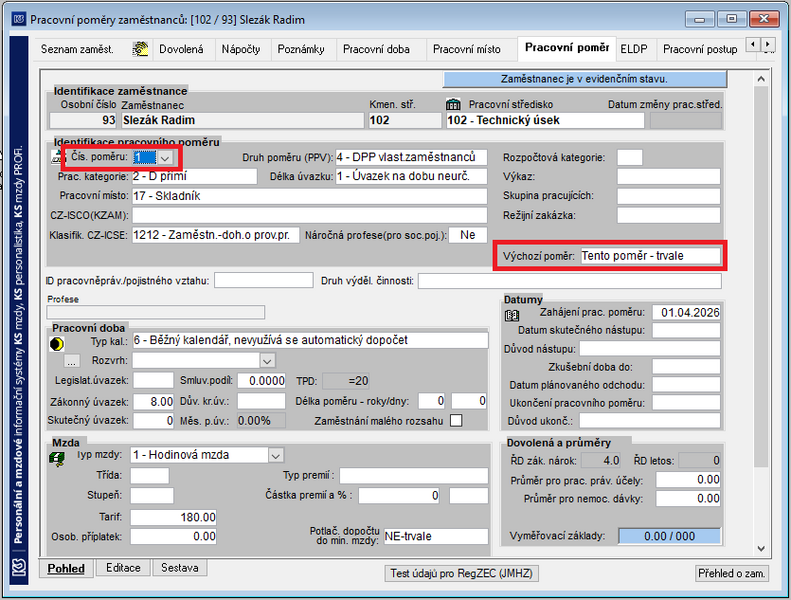
Task: Click the ellipsis button beside Rozvrh
Action: (x=72, y=361)
